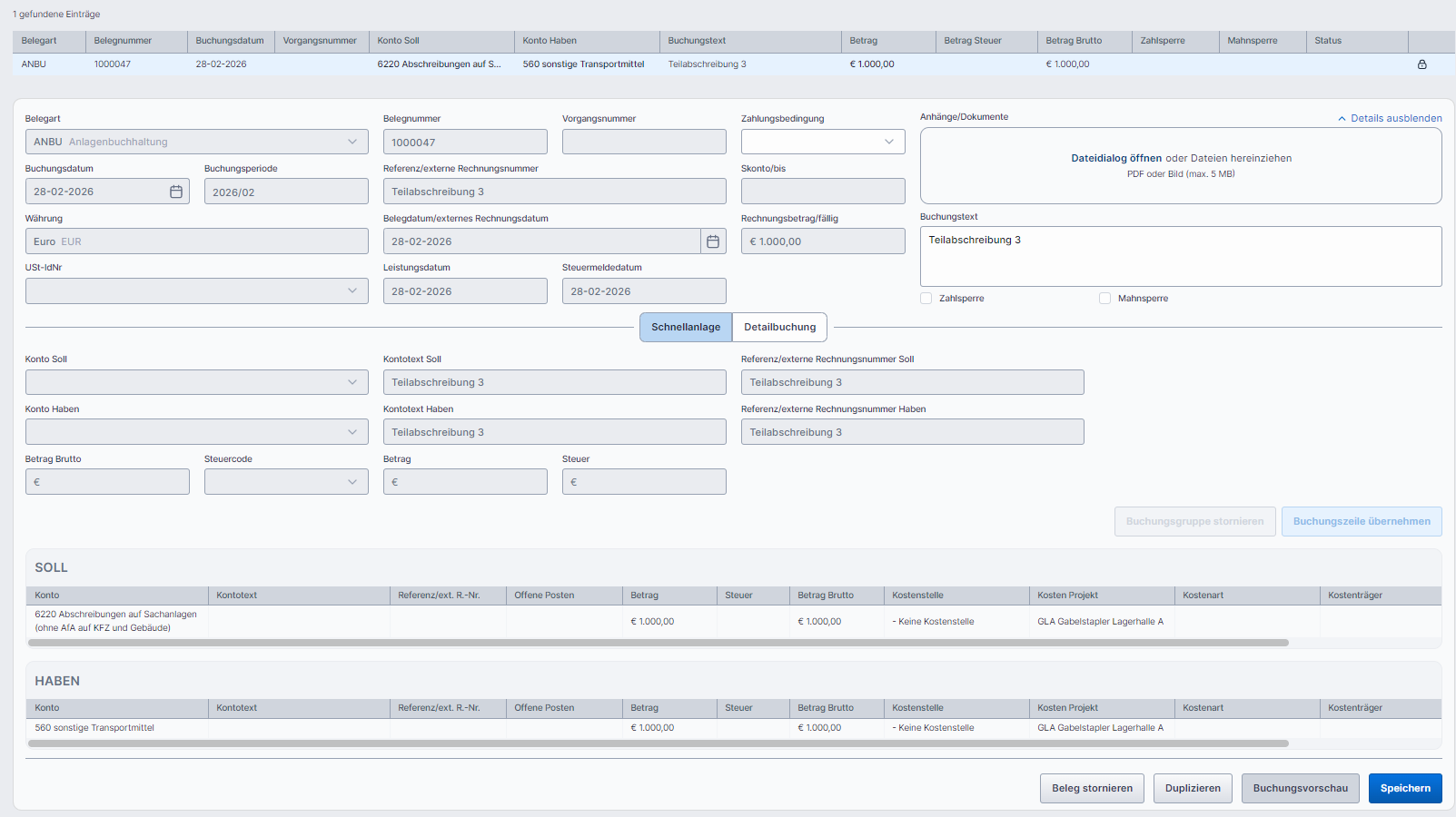Switch to the Detailbuchung tab
The width and height of the screenshot is (1456, 817).
pyautogui.click(x=779, y=327)
